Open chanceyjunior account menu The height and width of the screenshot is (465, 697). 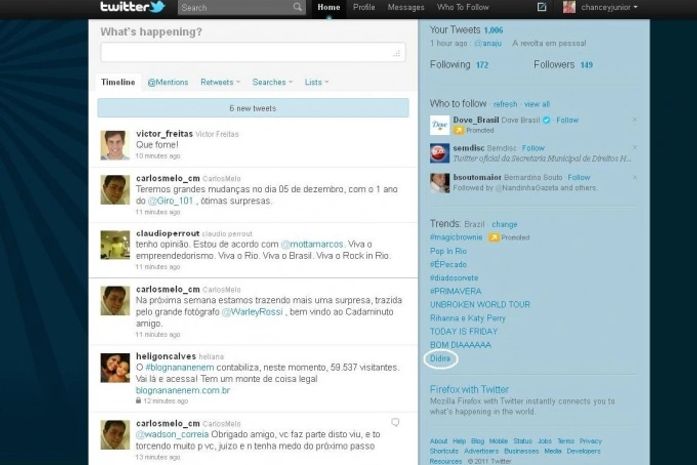[600, 7]
